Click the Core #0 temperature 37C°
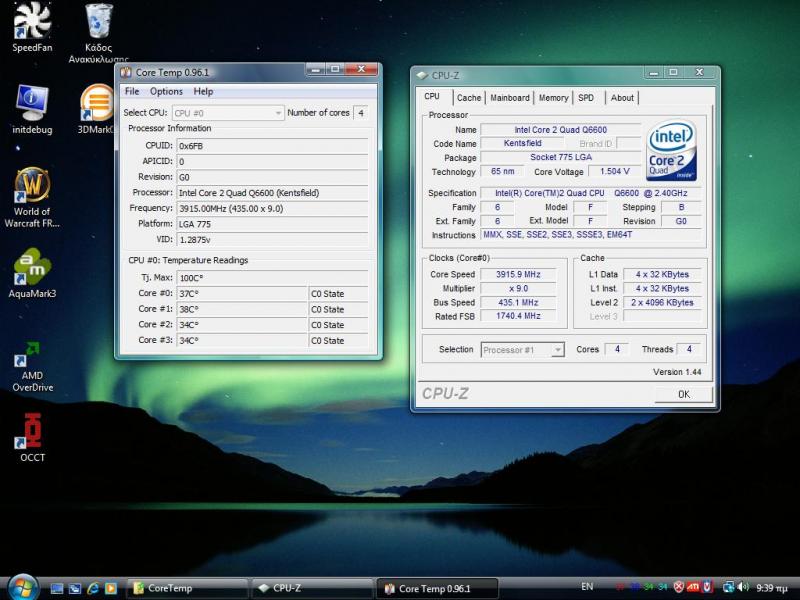The height and width of the screenshot is (600, 800). (x=241, y=294)
